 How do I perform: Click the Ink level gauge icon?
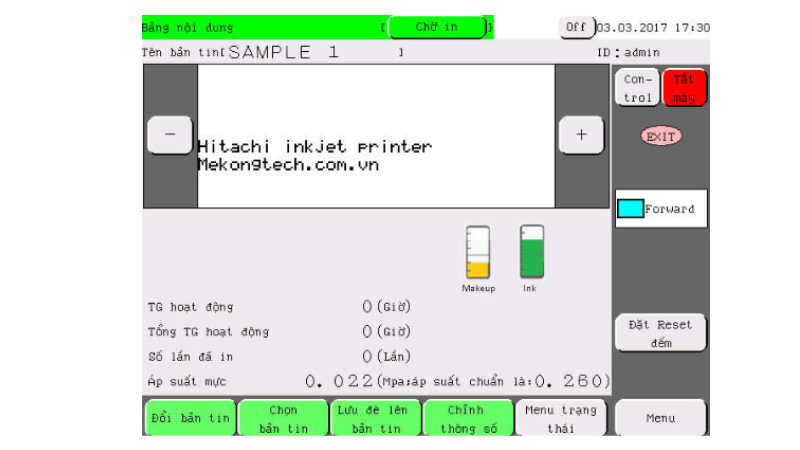pos(532,252)
